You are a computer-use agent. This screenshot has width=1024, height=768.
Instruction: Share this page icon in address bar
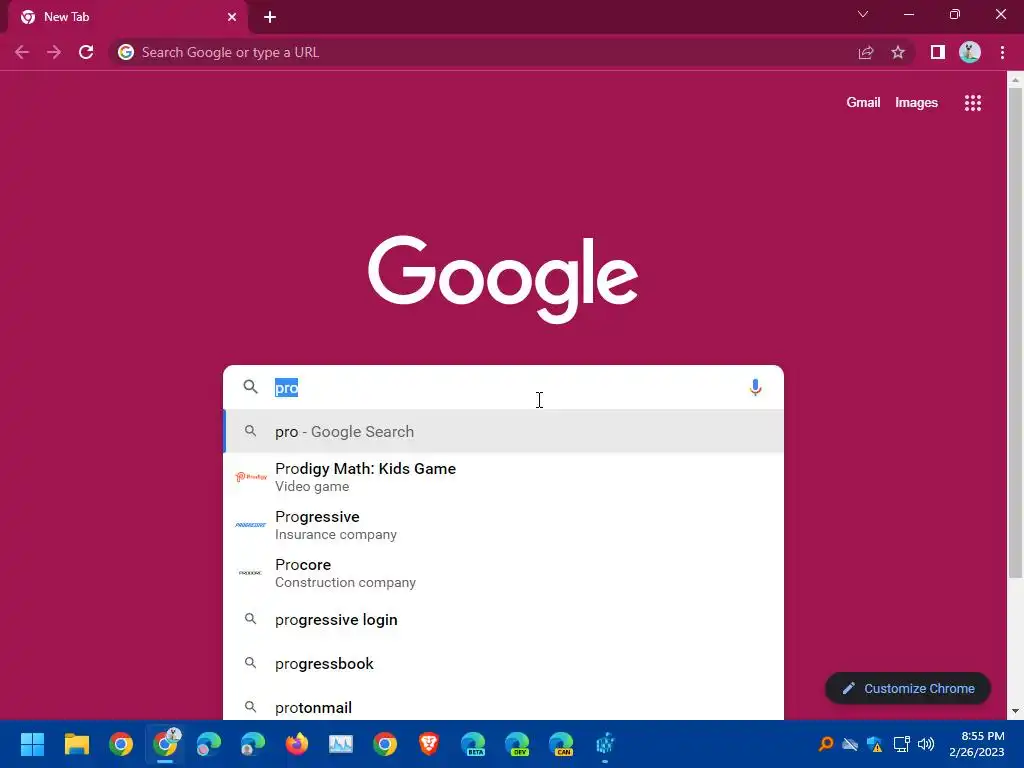click(x=866, y=52)
